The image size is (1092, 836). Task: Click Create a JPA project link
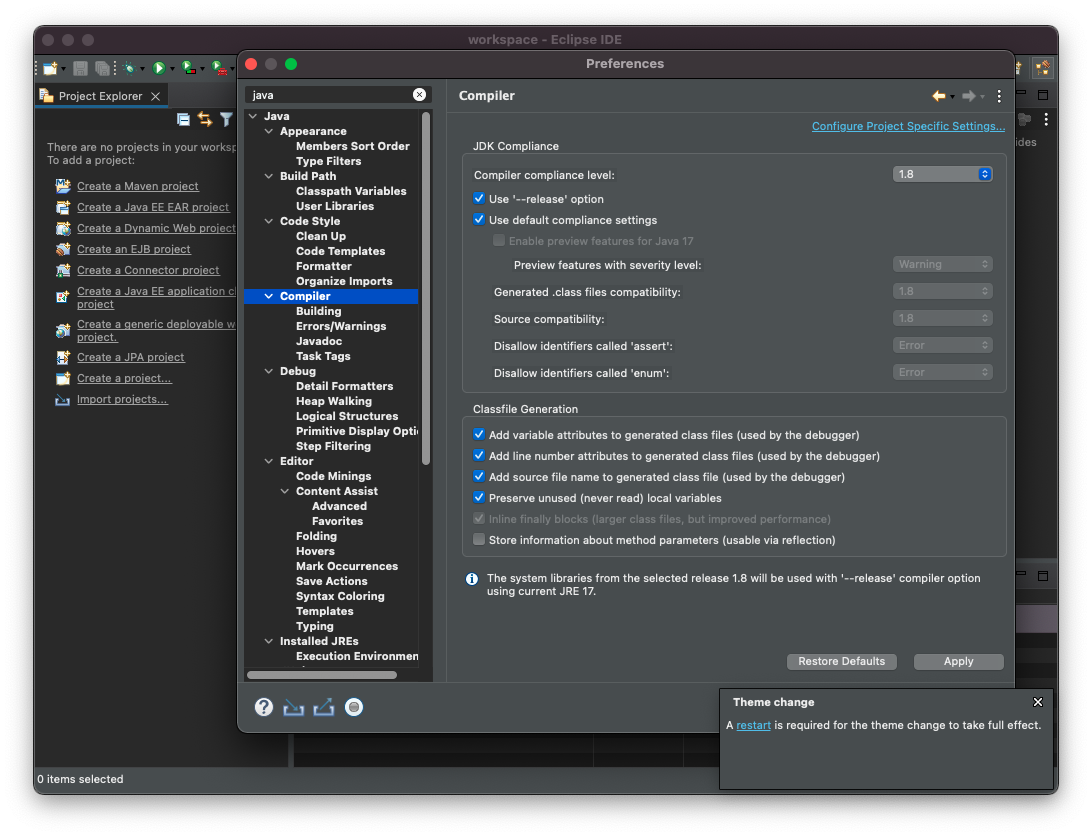coord(130,357)
